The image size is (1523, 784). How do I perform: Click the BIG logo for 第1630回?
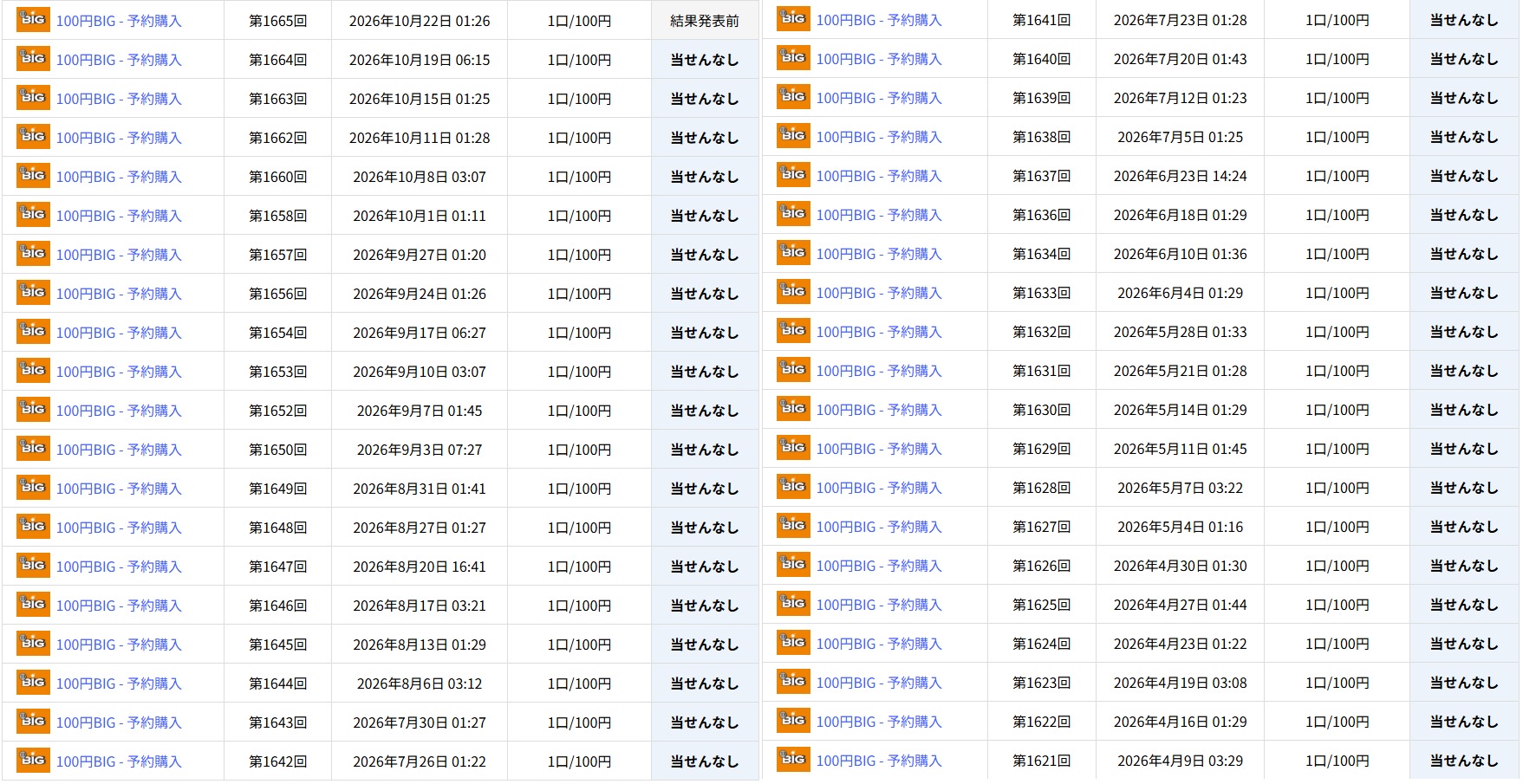tap(793, 409)
